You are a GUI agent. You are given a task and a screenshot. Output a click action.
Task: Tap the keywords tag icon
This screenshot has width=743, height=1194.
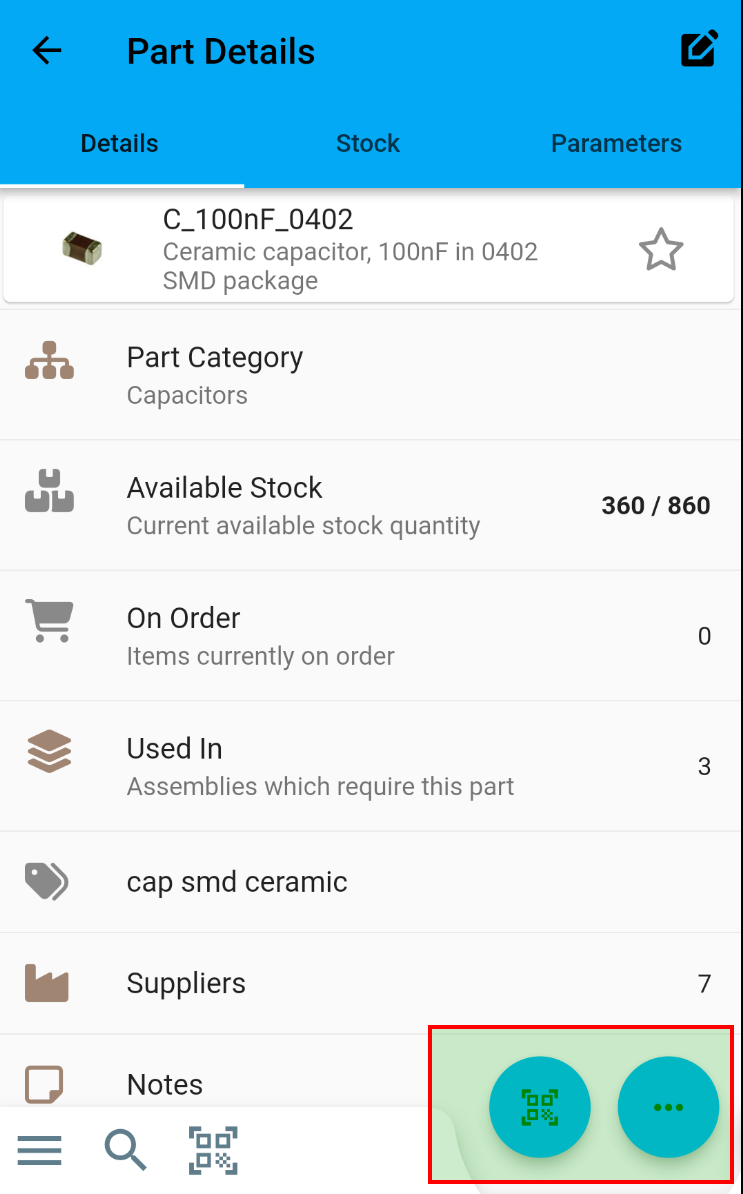[x=46, y=881]
